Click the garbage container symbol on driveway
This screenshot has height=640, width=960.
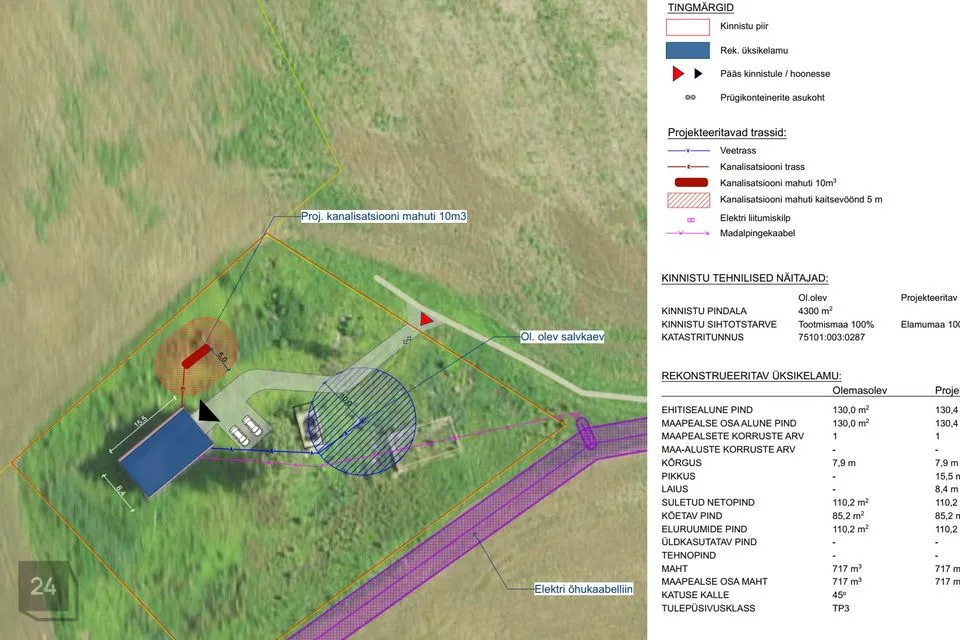point(407,339)
